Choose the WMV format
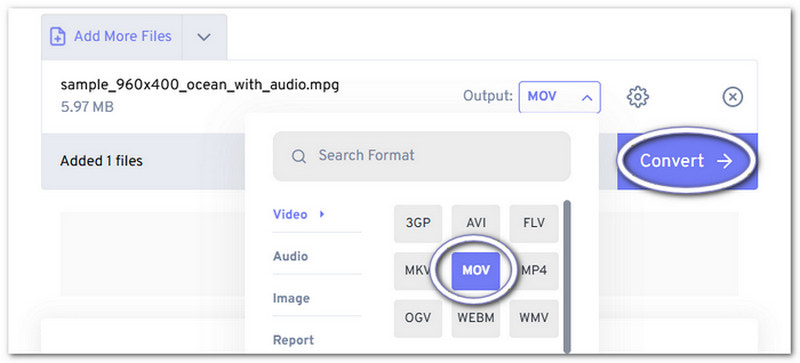 coord(534,318)
